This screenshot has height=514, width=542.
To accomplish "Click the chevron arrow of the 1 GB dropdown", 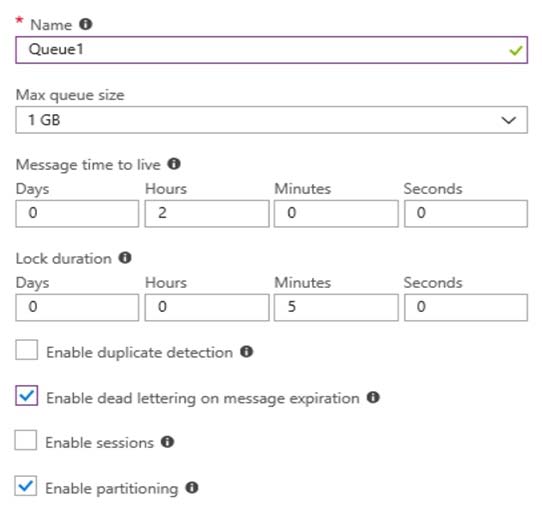I will click(508, 120).
